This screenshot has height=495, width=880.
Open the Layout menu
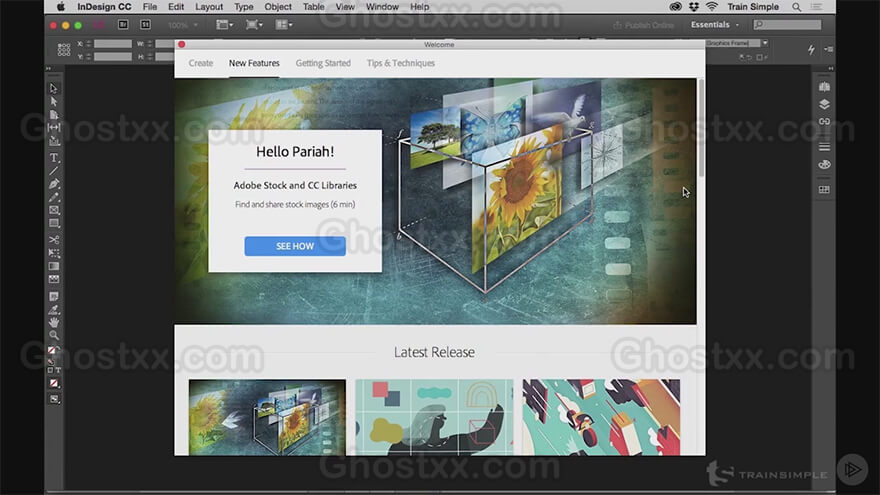tap(209, 7)
